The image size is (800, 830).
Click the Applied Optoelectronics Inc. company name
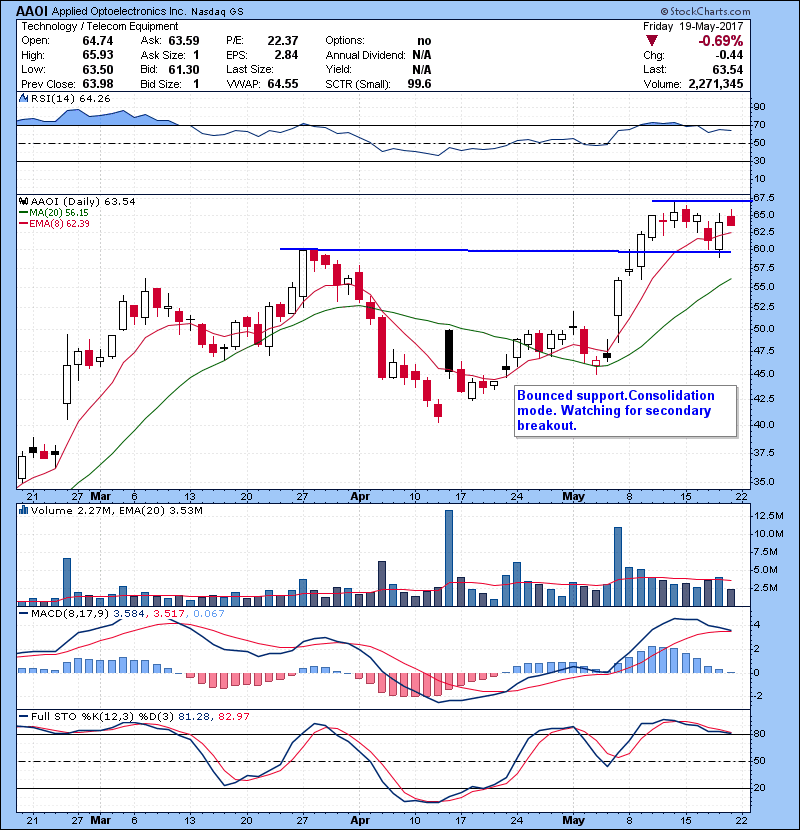point(119,12)
